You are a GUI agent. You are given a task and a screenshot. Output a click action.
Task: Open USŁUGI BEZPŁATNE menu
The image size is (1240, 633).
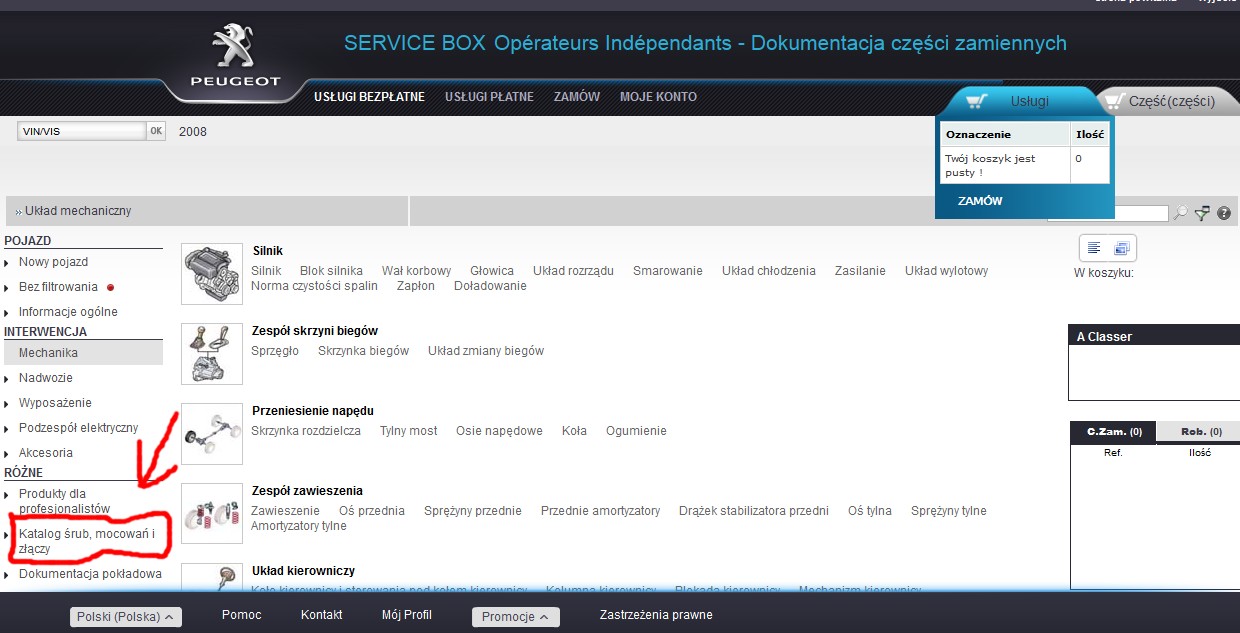[x=369, y=97]
